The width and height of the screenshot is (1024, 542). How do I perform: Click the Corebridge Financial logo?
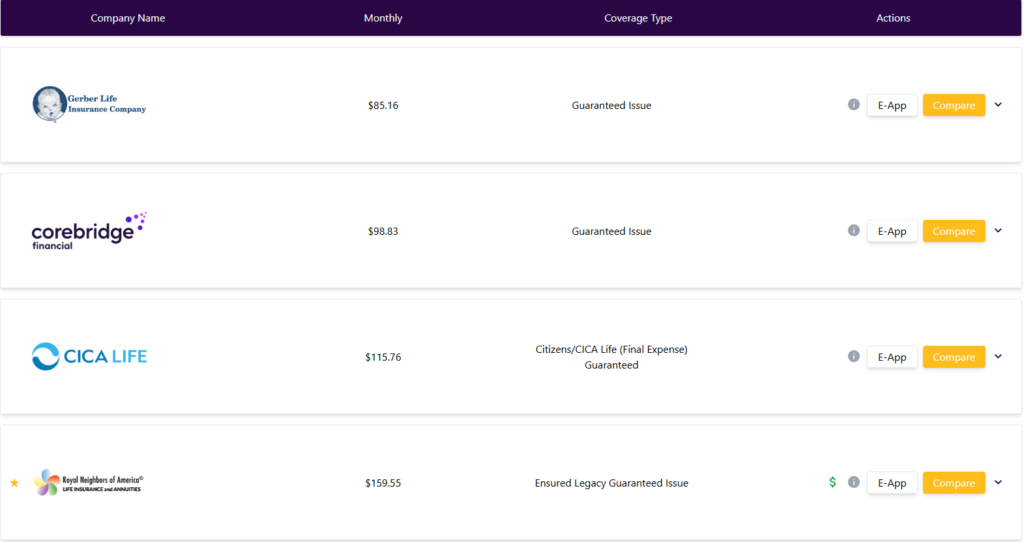click(x=89, y=231)
